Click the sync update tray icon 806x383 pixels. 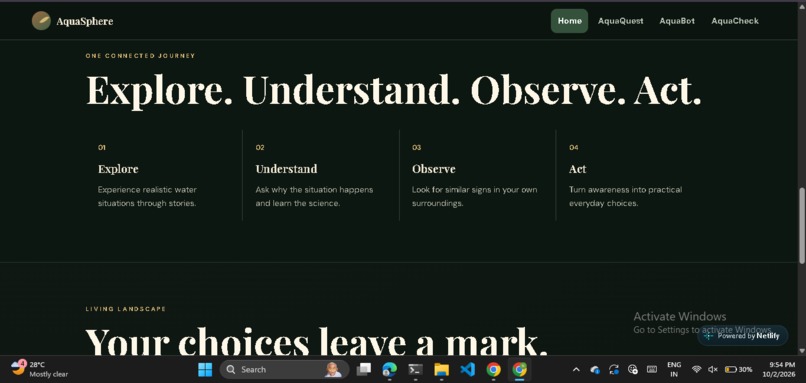[x=614, y=369]
